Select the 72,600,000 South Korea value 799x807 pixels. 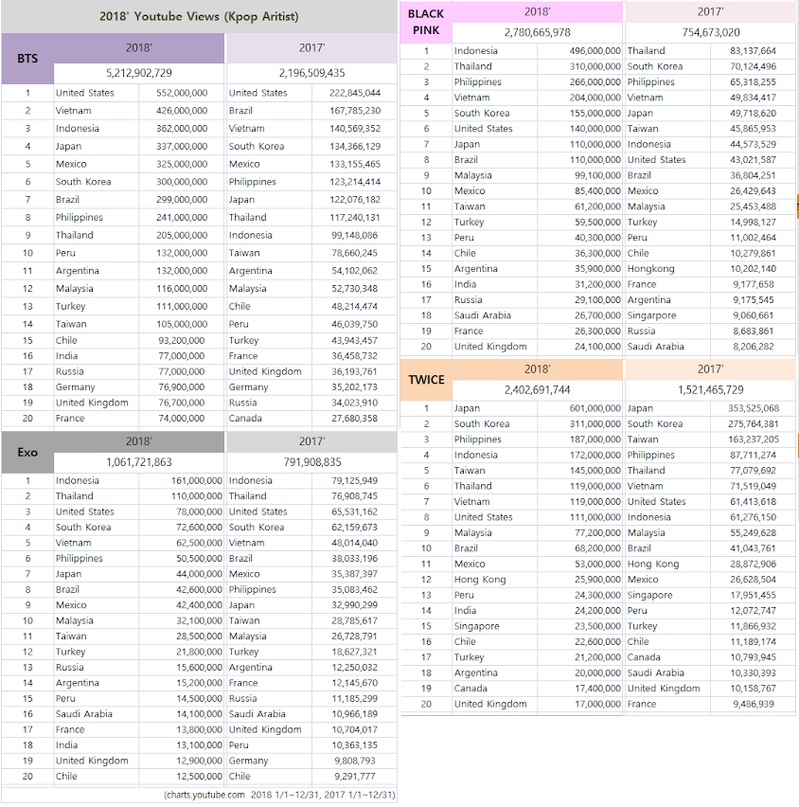click(199, 528)
